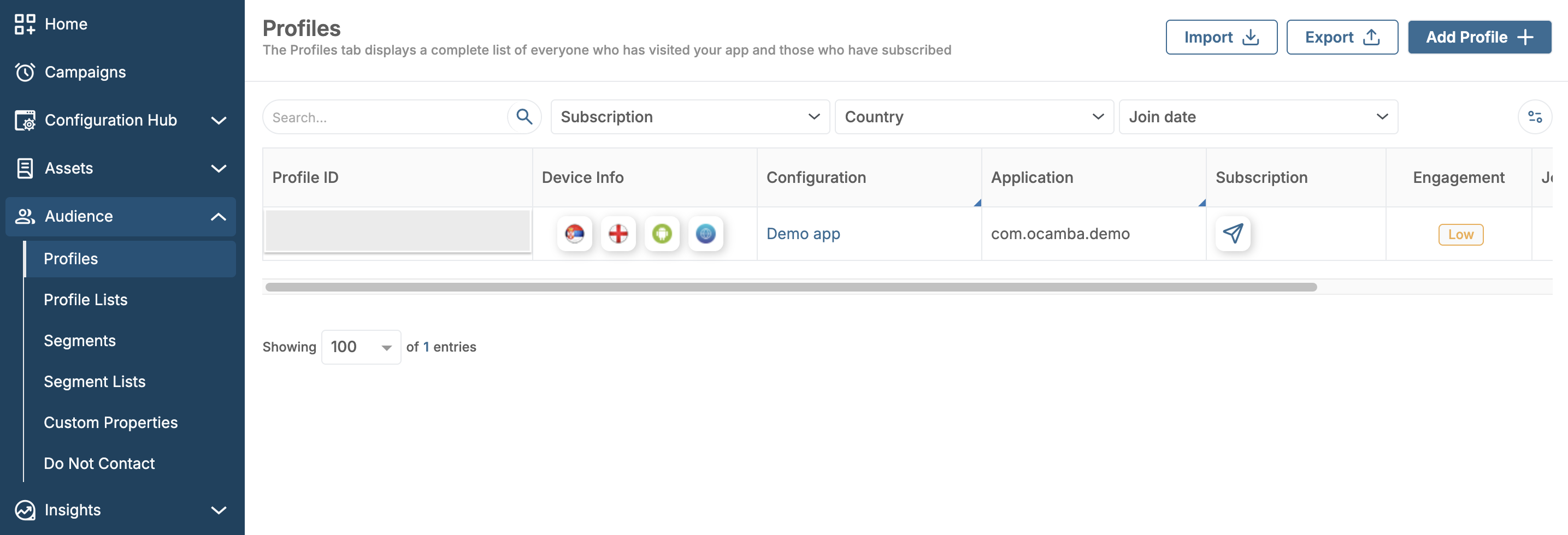1568x535 pixels.
Task: Click the search magnifier icon
Action: click(523, 117)
